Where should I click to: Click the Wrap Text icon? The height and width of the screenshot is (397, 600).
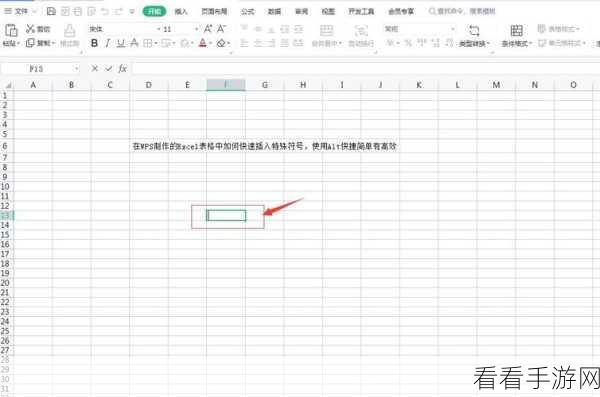(361, 31)
